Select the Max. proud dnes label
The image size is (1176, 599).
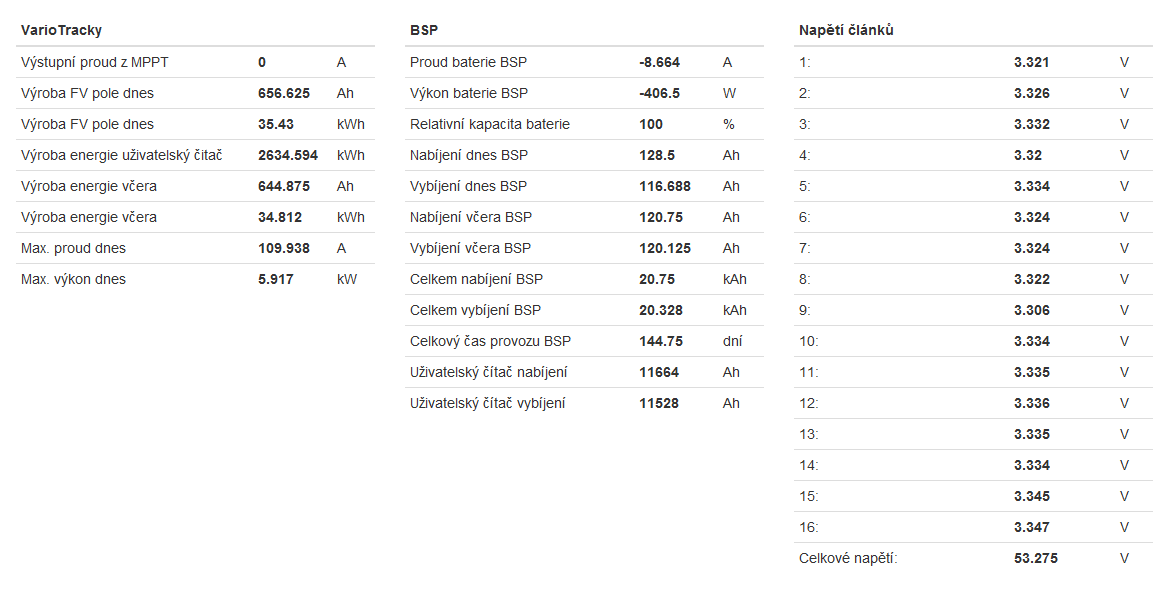(73, 248)
